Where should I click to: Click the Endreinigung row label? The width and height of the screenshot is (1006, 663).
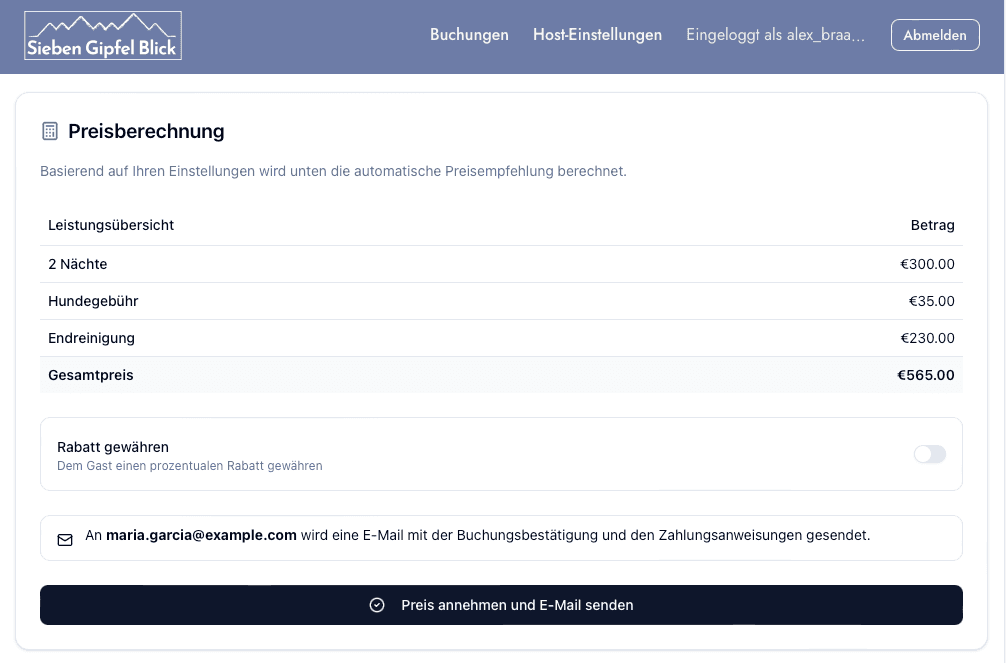coord(91,338)
